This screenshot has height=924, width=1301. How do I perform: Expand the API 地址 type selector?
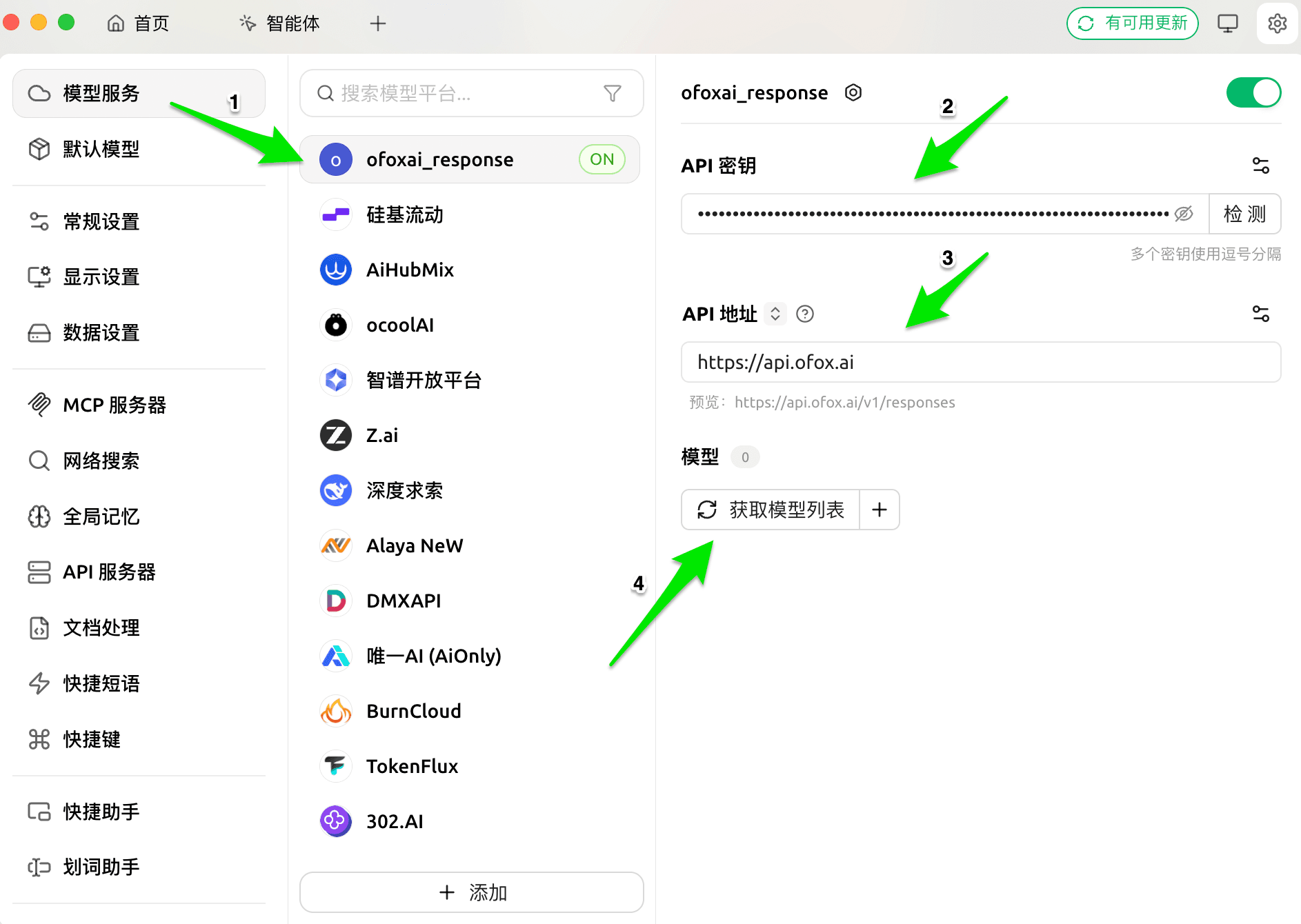tap(775, 314)
